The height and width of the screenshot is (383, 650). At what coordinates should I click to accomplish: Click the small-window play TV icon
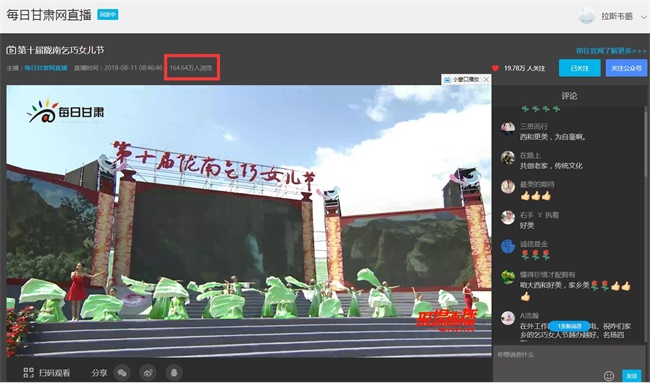pos(447,79)
